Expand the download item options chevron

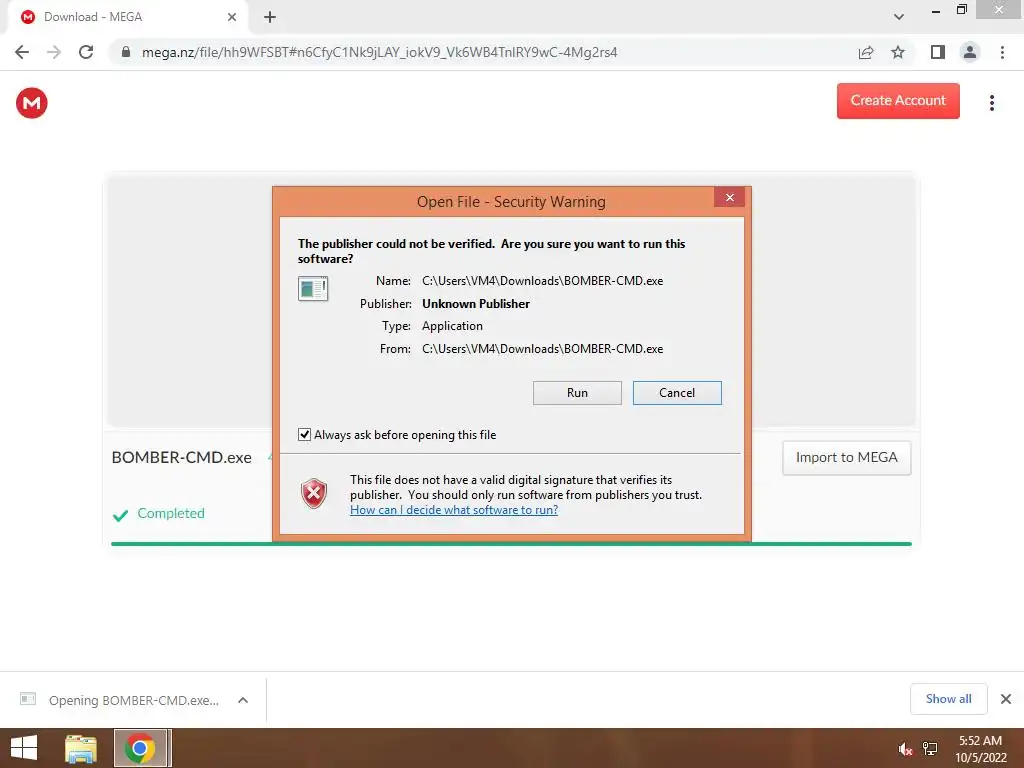[243, 700]
